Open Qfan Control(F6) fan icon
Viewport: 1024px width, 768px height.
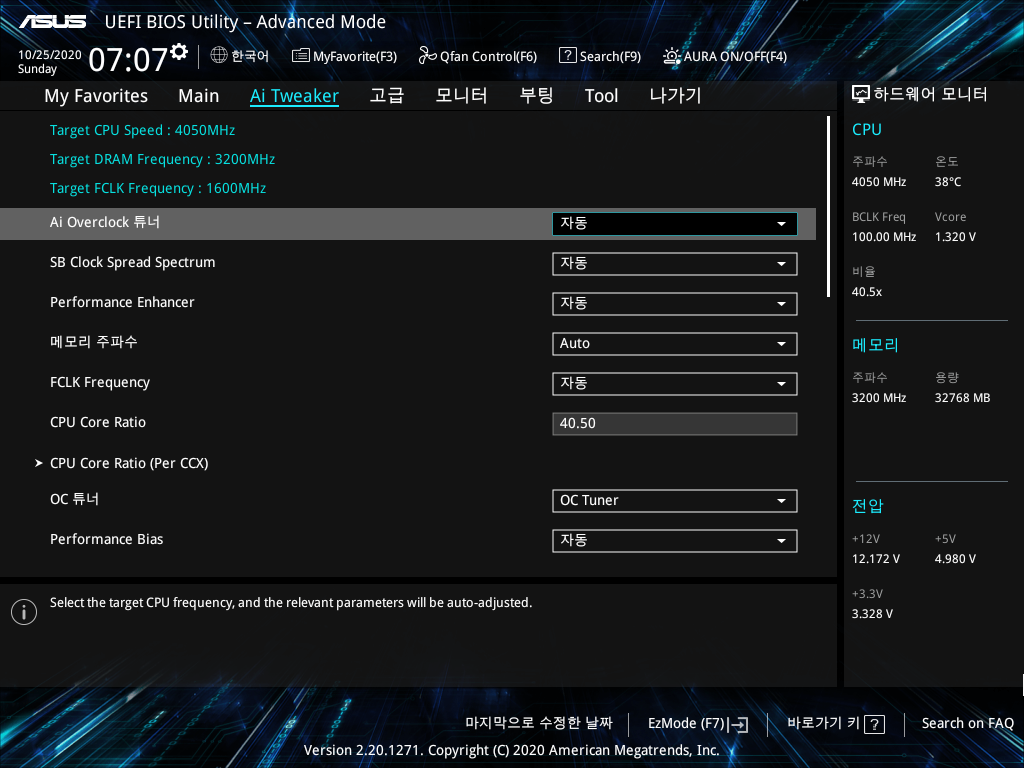[x=427, y=56]
